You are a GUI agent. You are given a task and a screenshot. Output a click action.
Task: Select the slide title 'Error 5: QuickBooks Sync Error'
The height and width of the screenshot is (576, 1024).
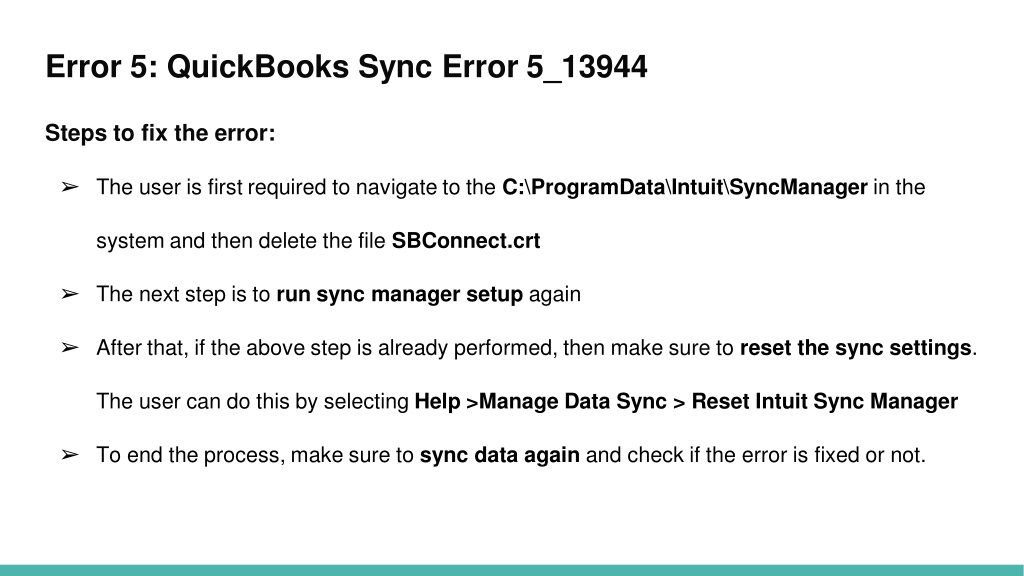pyautogui.click(x=282, y=67)
